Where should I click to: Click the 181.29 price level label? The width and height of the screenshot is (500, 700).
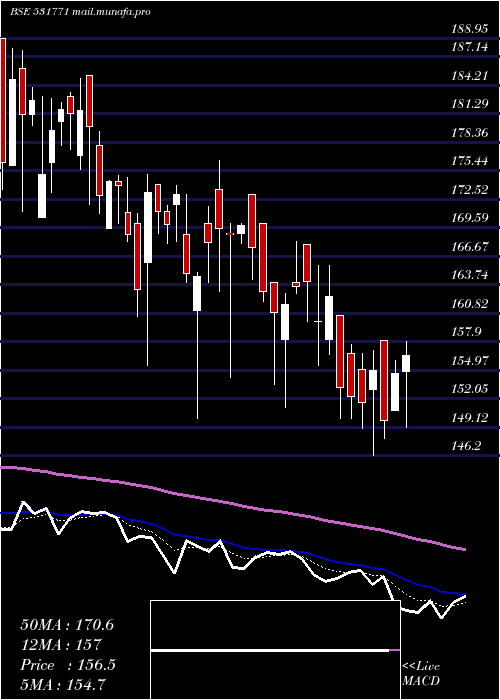[470, 104]
